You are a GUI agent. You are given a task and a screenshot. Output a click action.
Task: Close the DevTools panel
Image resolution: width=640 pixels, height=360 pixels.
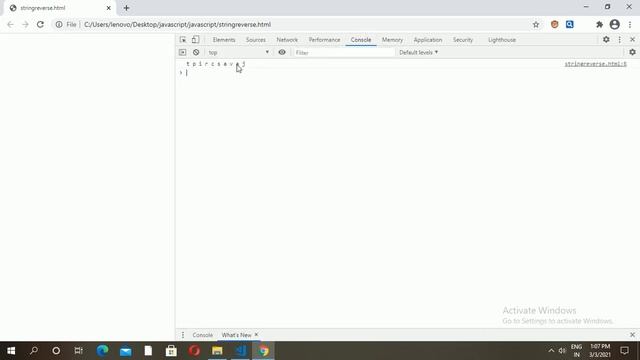pos(632,40)
